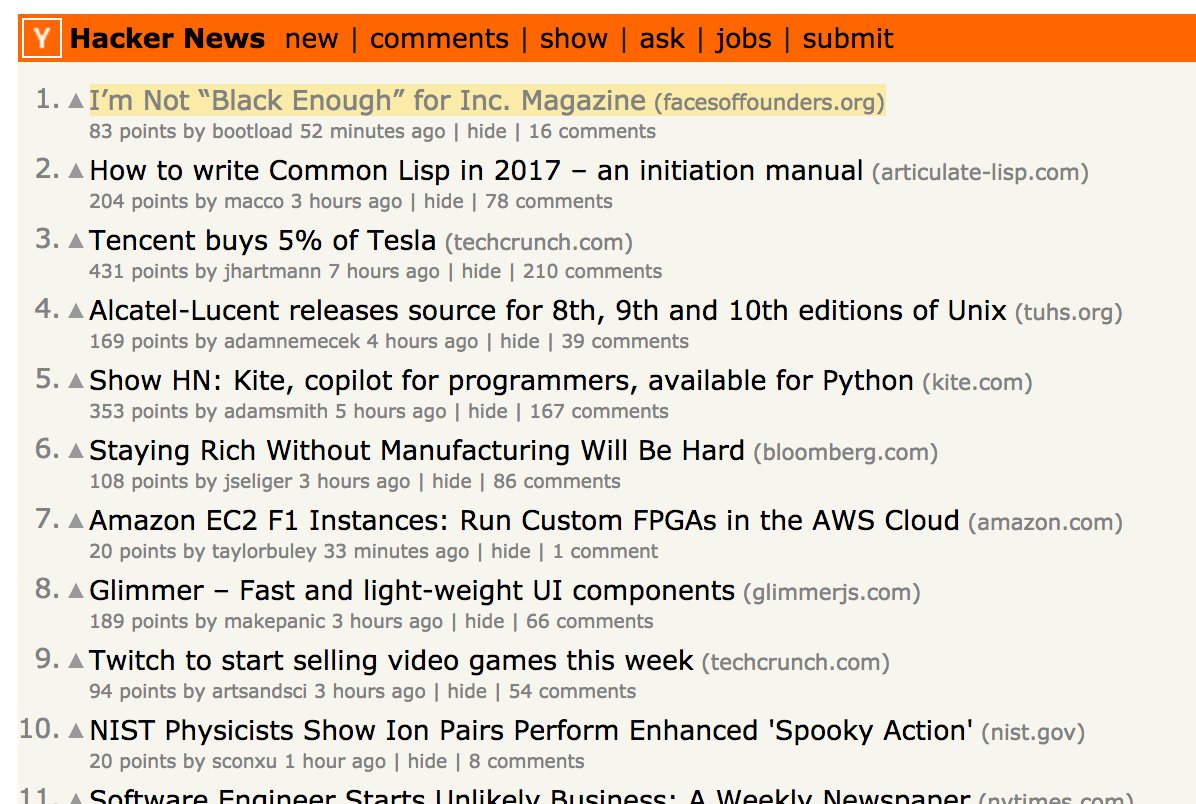Click the nist.gov domain link
This screenshot has height=804, width=1196.
[1033, 733]
